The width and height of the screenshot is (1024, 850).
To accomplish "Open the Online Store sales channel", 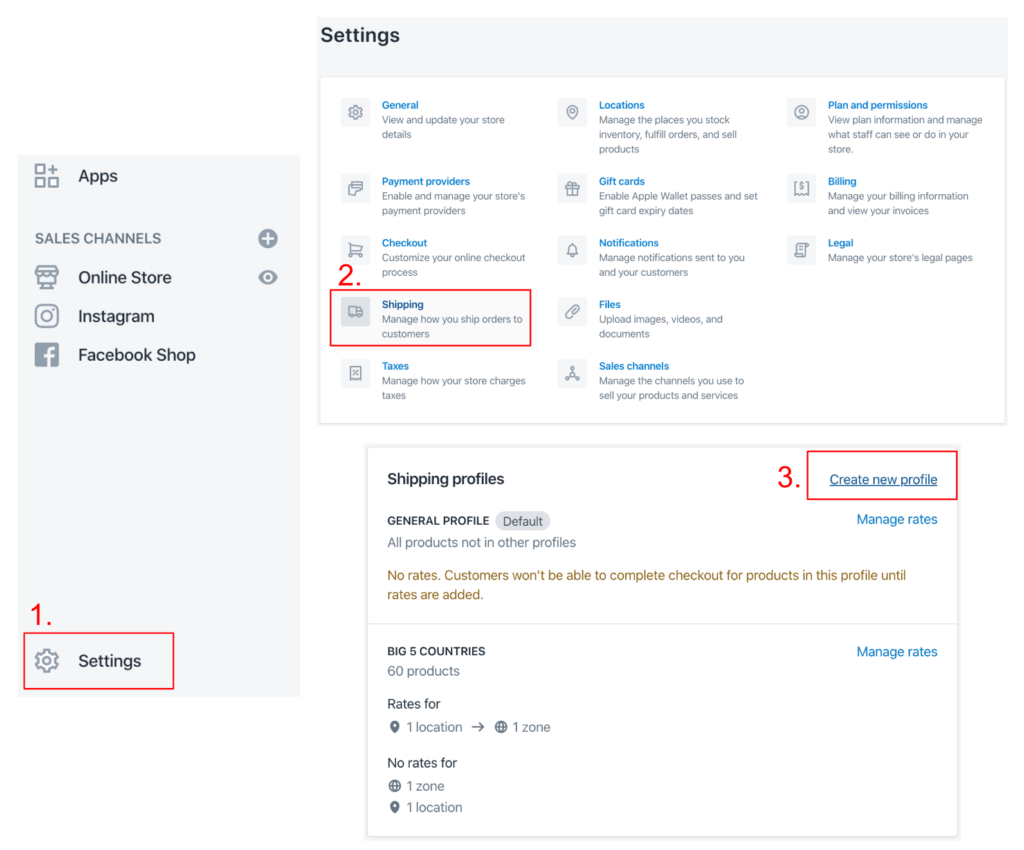I will click(124, 277).
